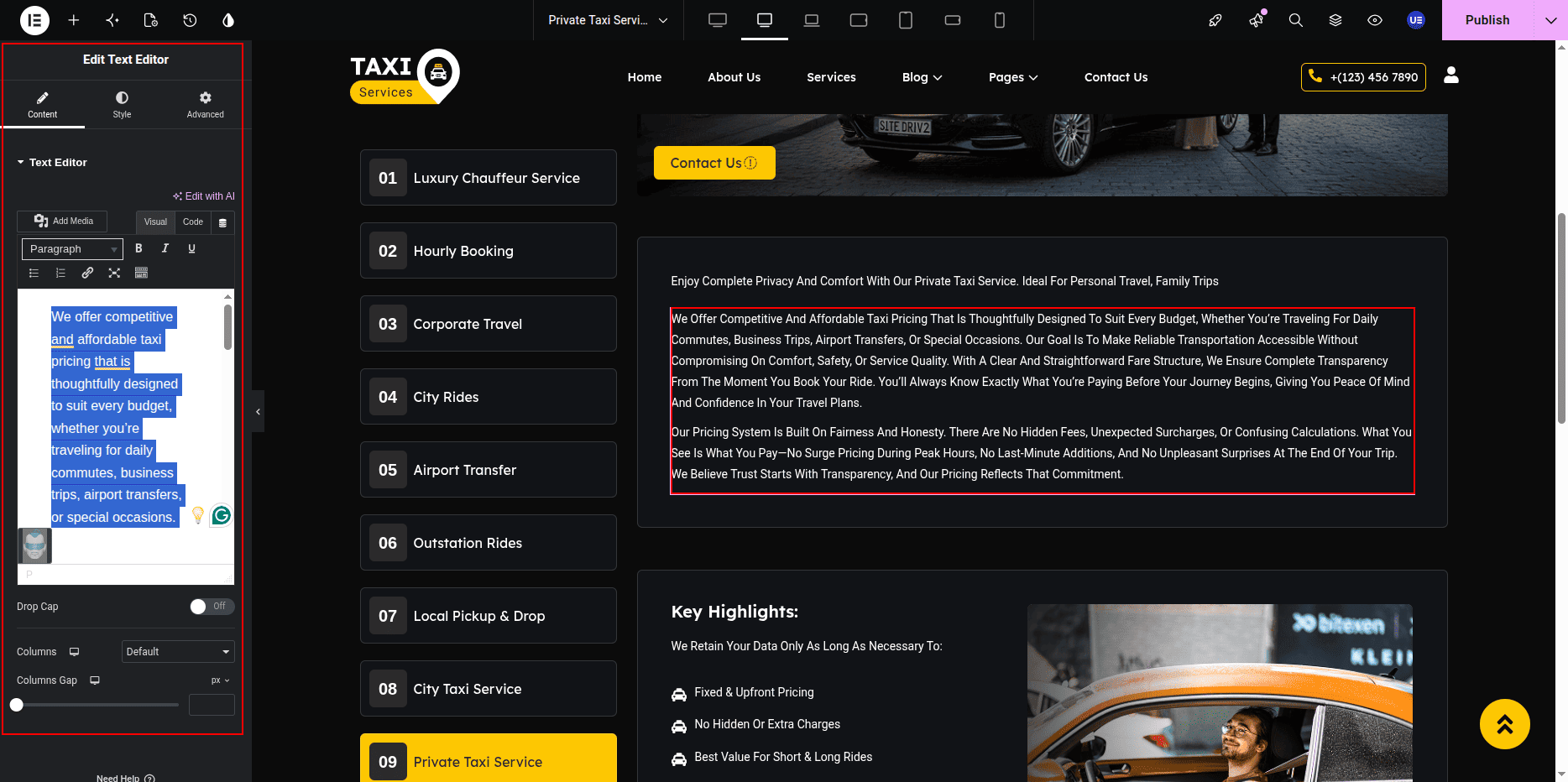Adjust the Columns Gap slider handle
The image size is (1568, 782).
coord(17,705)
